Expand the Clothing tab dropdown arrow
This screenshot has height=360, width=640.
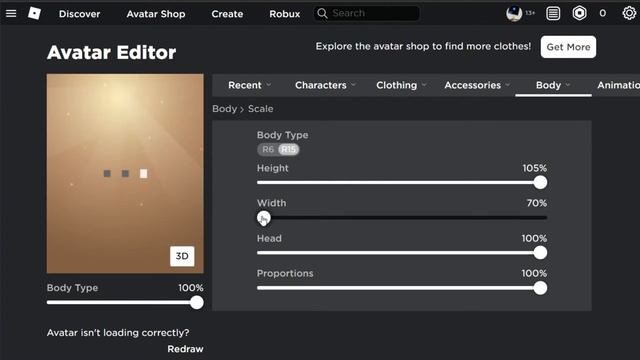pos(424,85)
